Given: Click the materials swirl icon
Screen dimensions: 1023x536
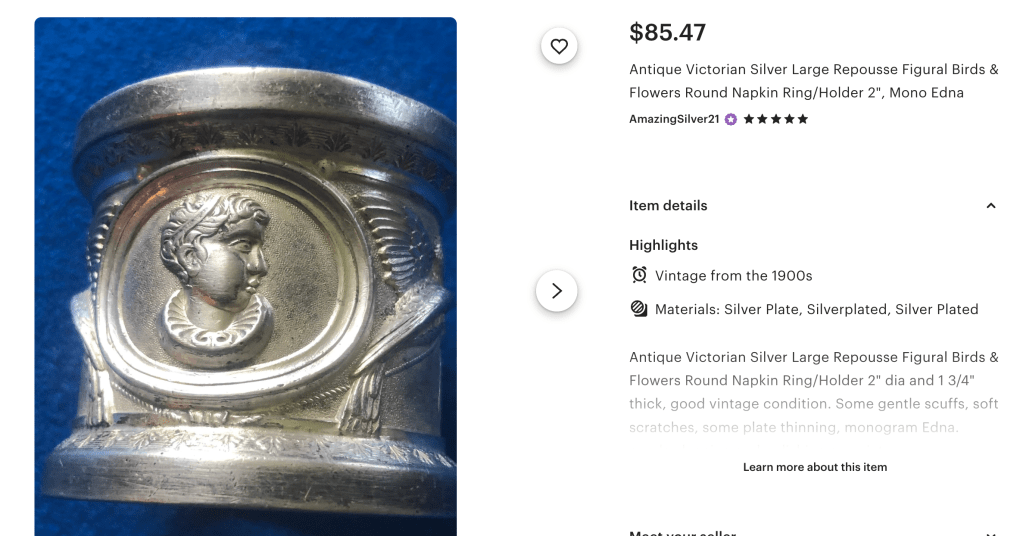Looking at the screenshot, I should click(640, 309).
